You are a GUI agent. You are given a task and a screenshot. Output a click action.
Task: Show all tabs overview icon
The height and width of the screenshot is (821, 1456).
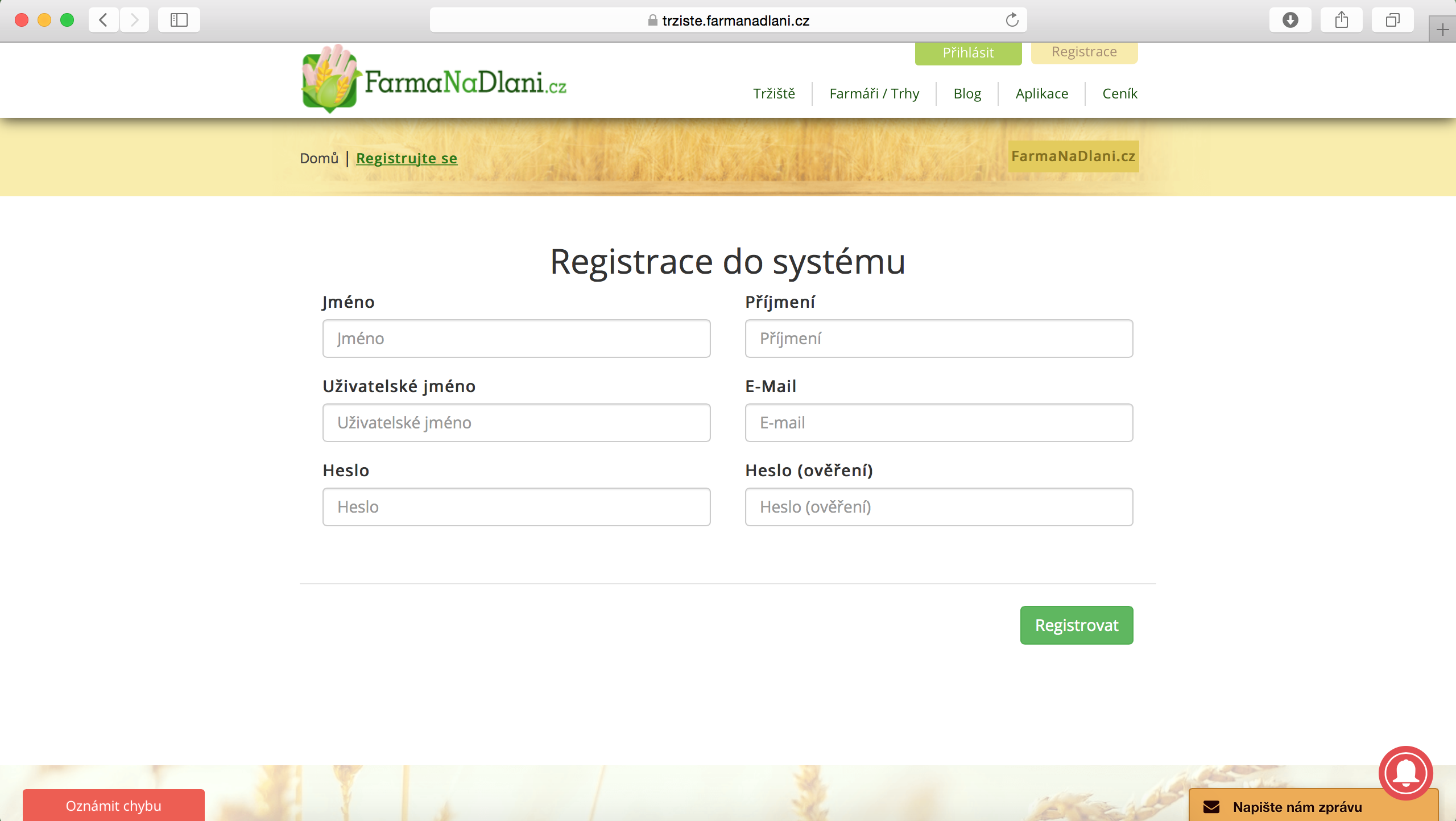[x=1392, y=20]
